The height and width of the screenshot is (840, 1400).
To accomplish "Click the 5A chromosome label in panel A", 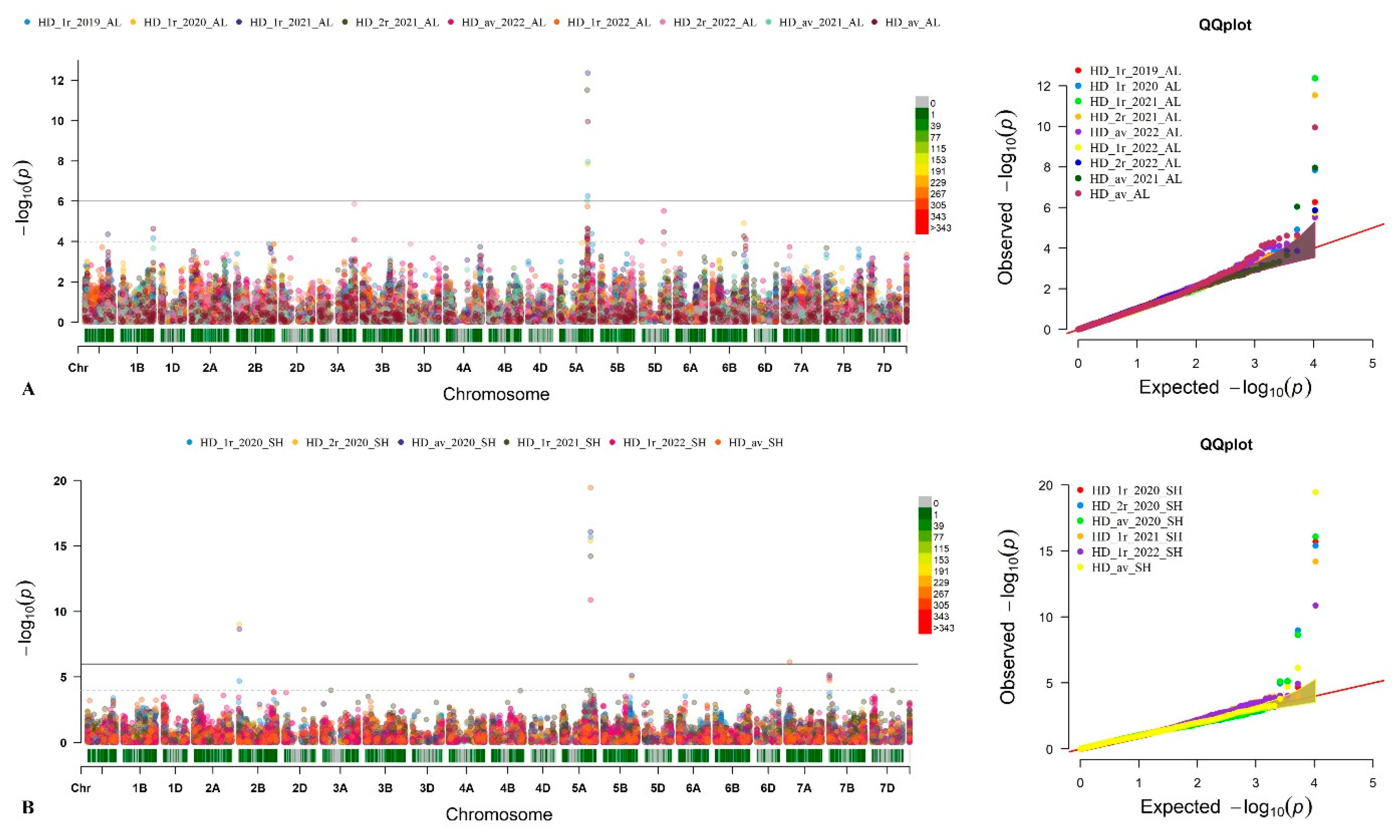I will coord(576,368).
